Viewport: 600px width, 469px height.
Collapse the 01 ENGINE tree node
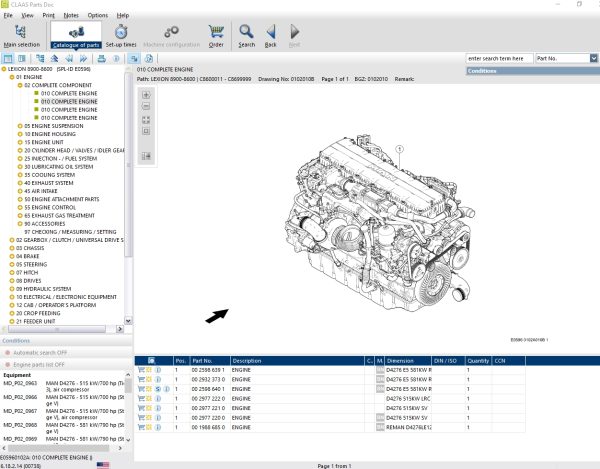tap(11, 76)
